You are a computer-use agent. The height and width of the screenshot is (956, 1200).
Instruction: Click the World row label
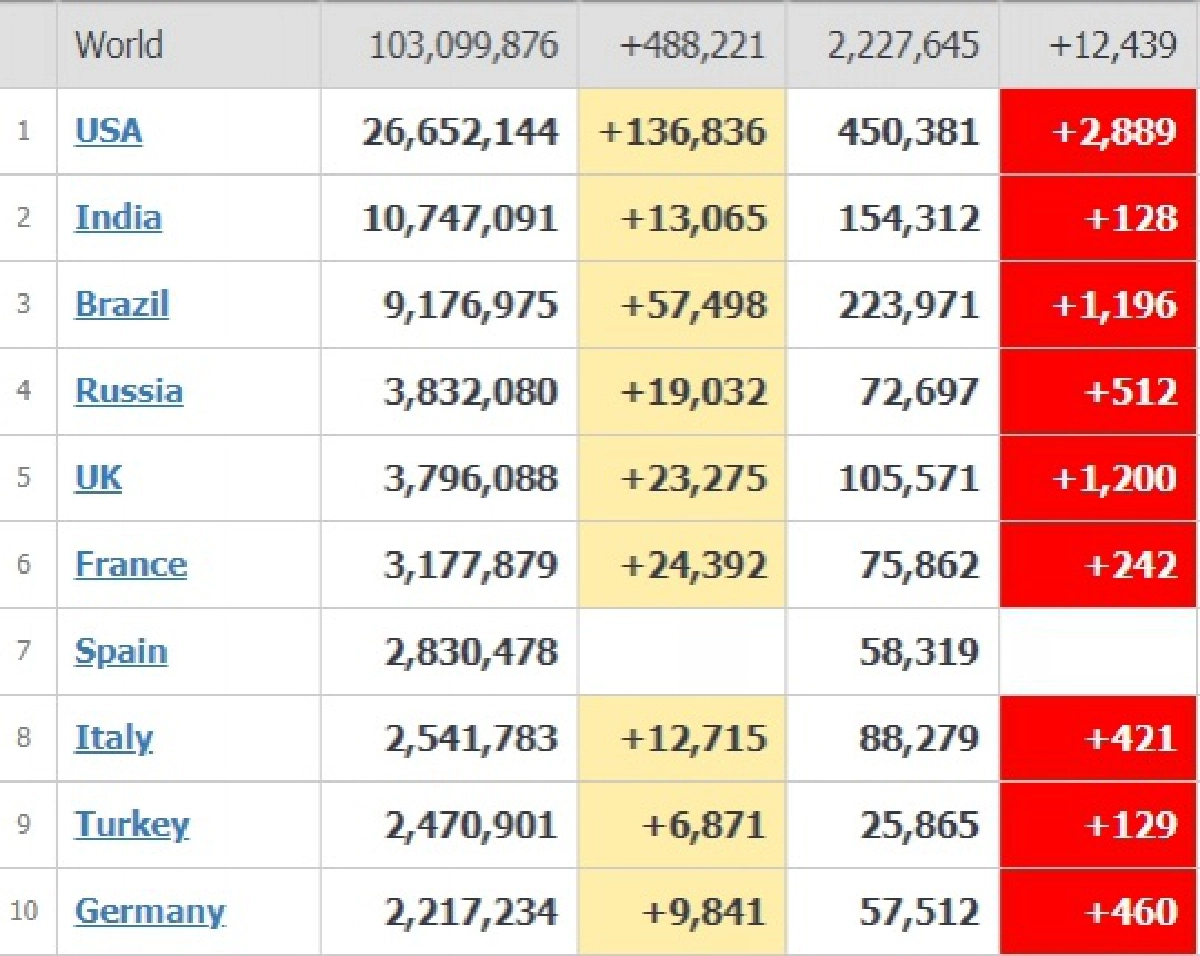pos(119,45)
